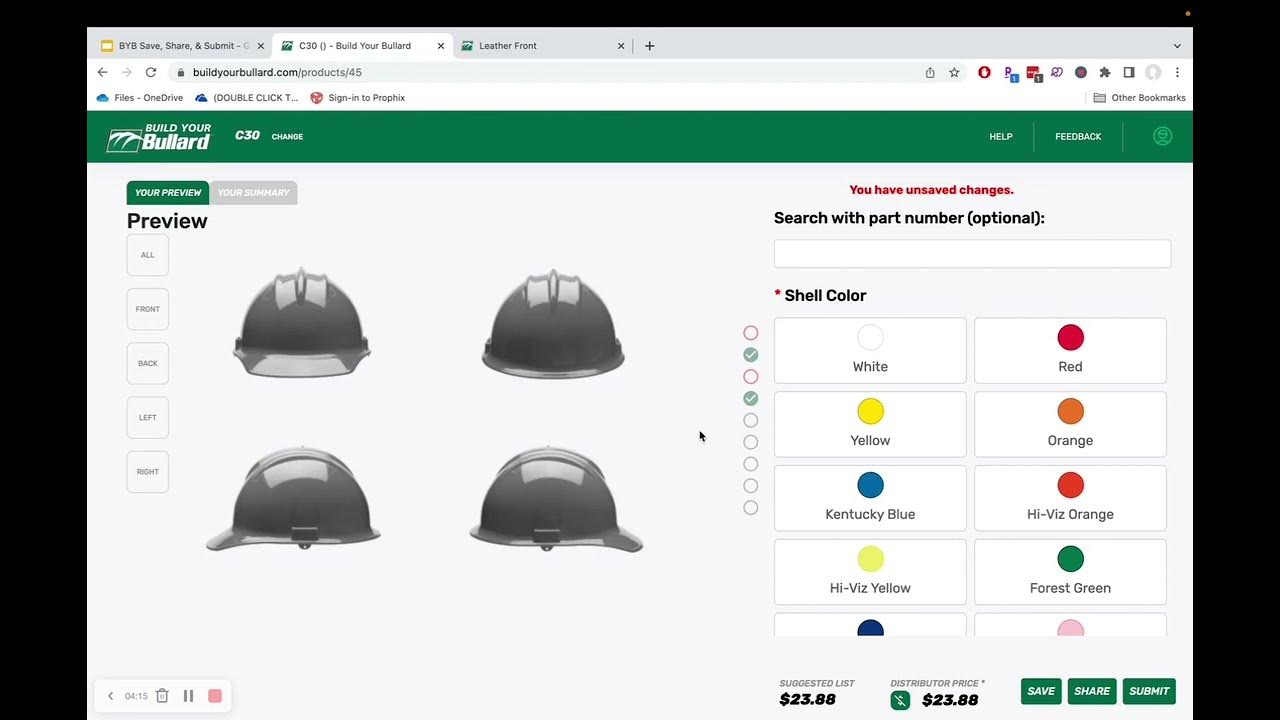This screenshot has height=720, width=1280.
Task: Click the Build Your Bullard logo
Action: click(159, 137)
